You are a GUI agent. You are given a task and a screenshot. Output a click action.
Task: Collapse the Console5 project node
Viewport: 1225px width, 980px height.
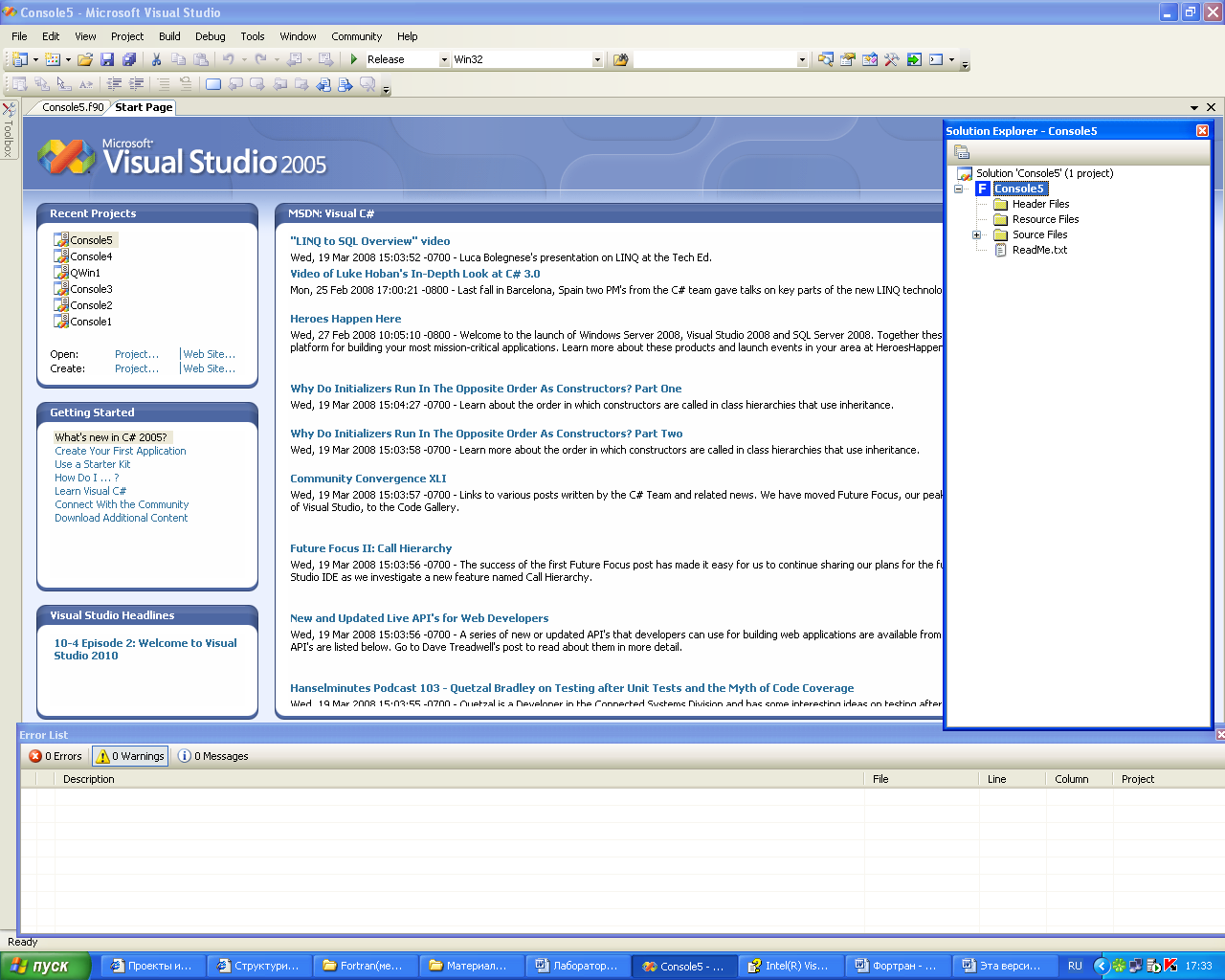tap(958, 189)
